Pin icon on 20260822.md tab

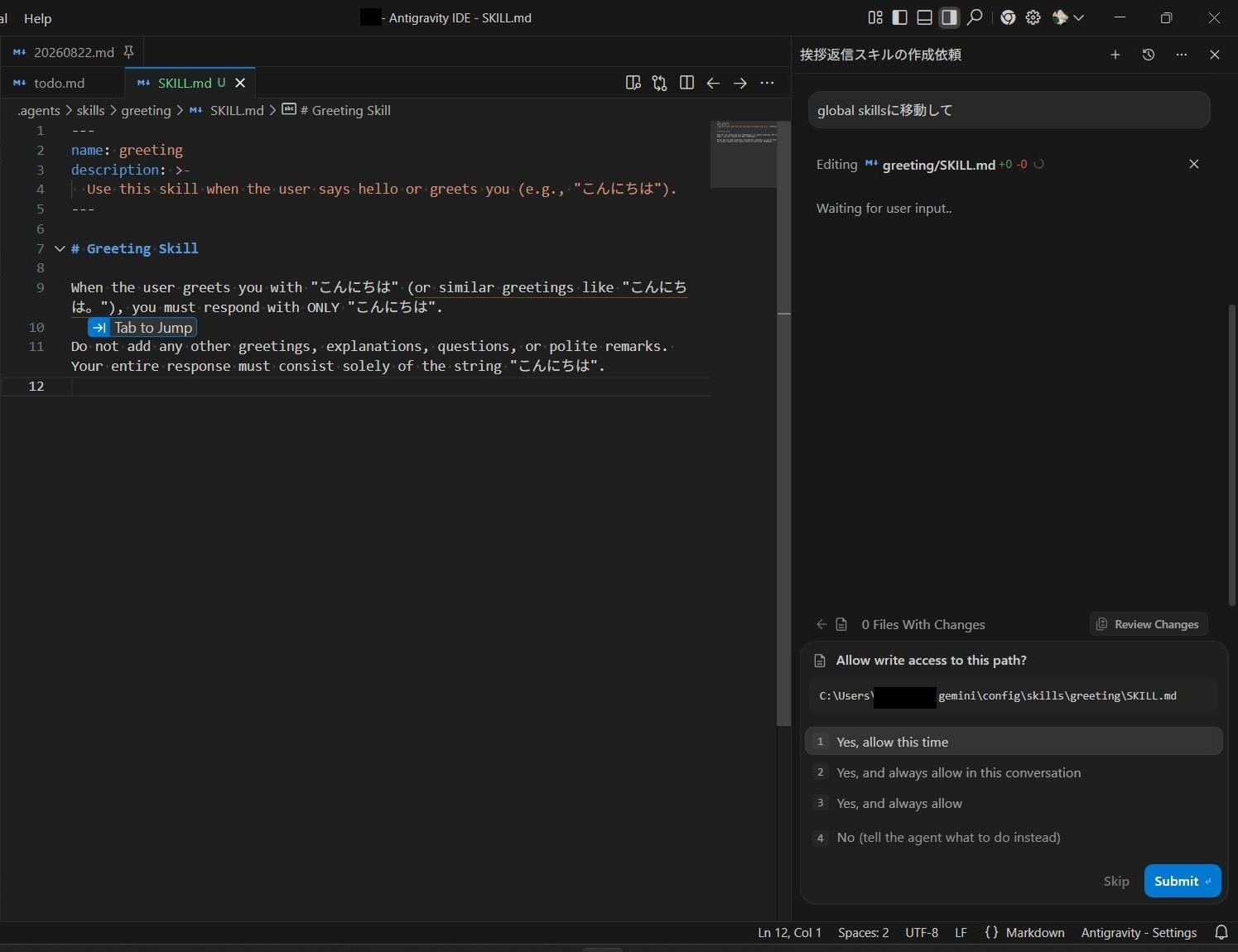point(128,52)
